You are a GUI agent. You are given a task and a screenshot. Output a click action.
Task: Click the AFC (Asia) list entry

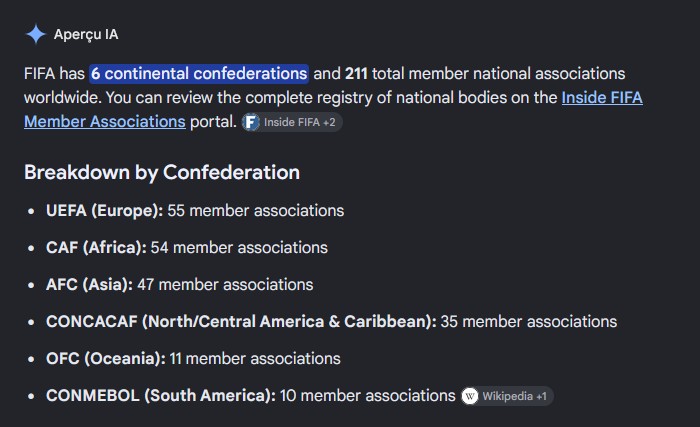[x=179, y=285]
